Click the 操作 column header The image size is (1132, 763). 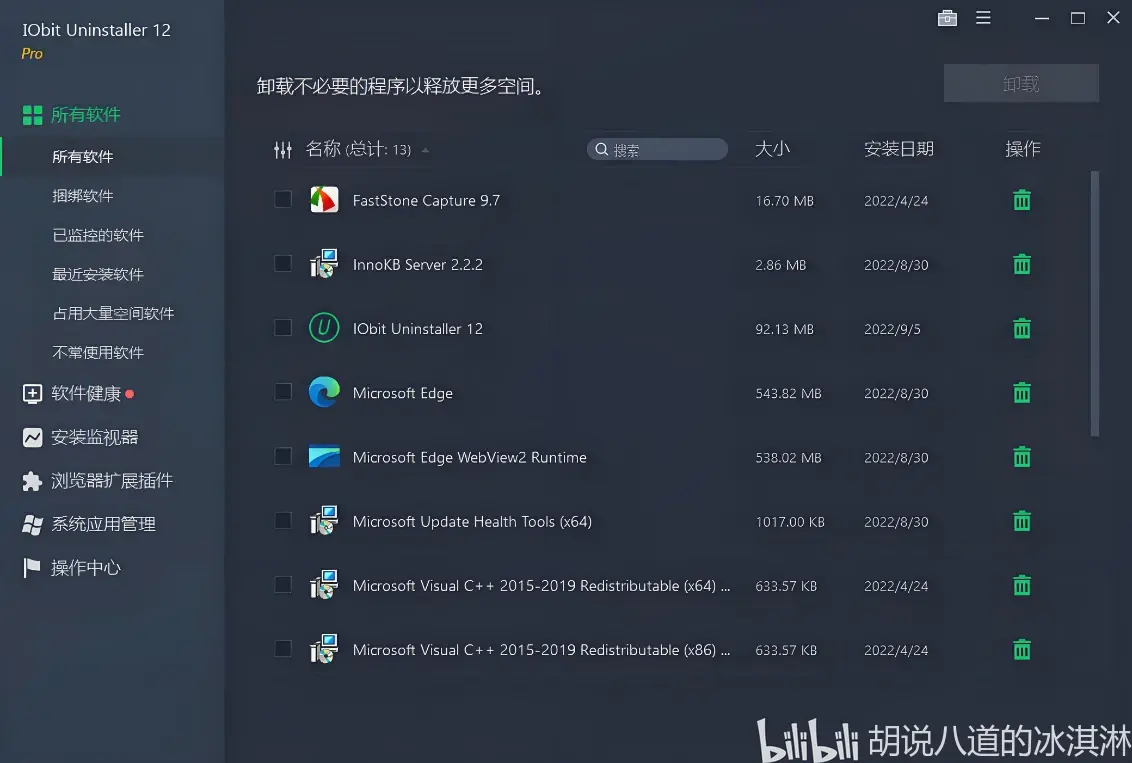(1022, 149)
